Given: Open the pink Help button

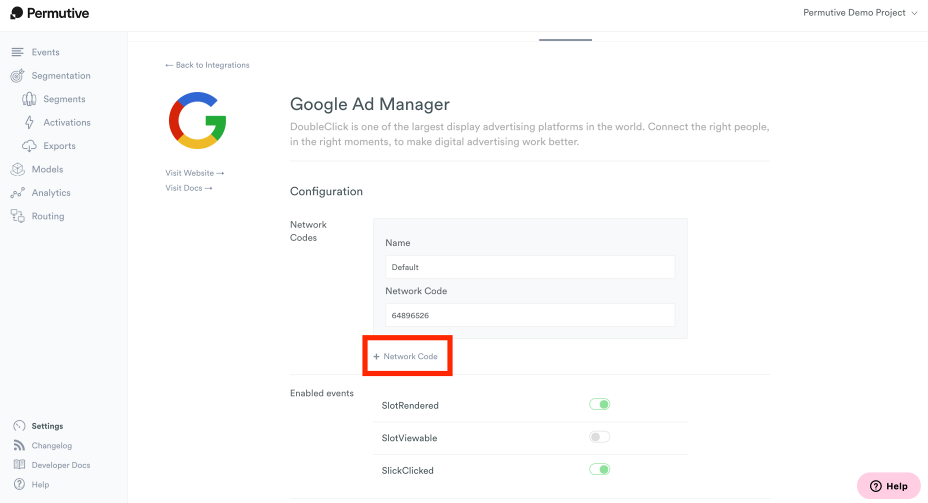Looking at the screenshot, I should pyautogui.click(x=888, y=486).
